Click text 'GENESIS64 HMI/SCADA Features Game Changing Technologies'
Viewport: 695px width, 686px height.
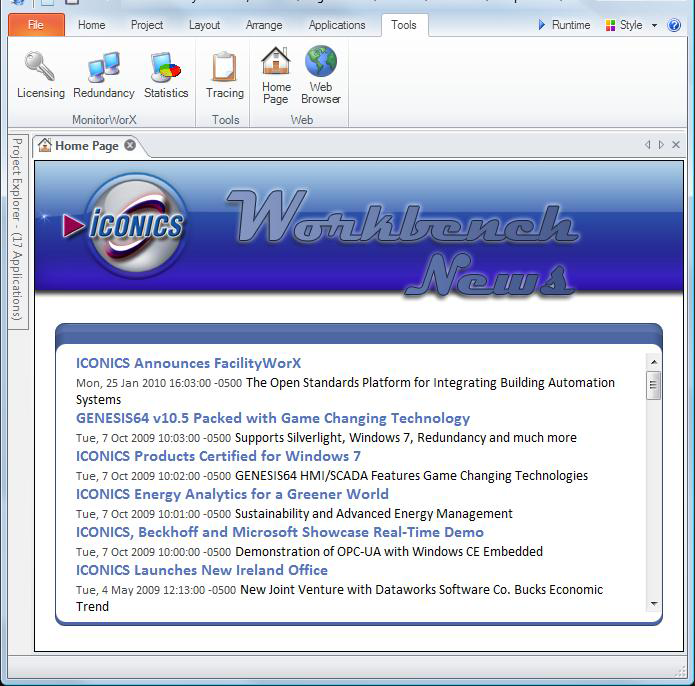click(411, 476)
